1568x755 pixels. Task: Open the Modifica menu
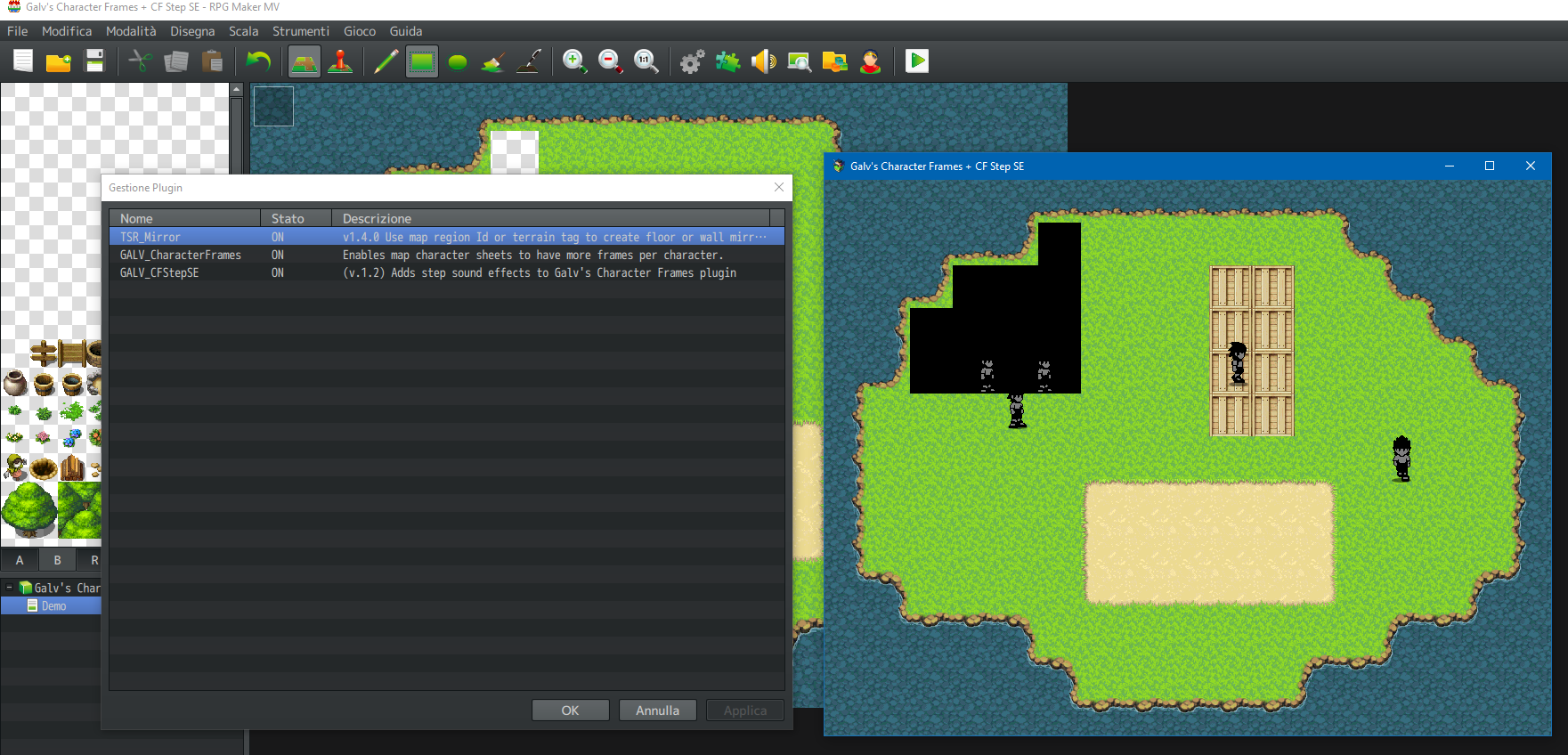67,31
